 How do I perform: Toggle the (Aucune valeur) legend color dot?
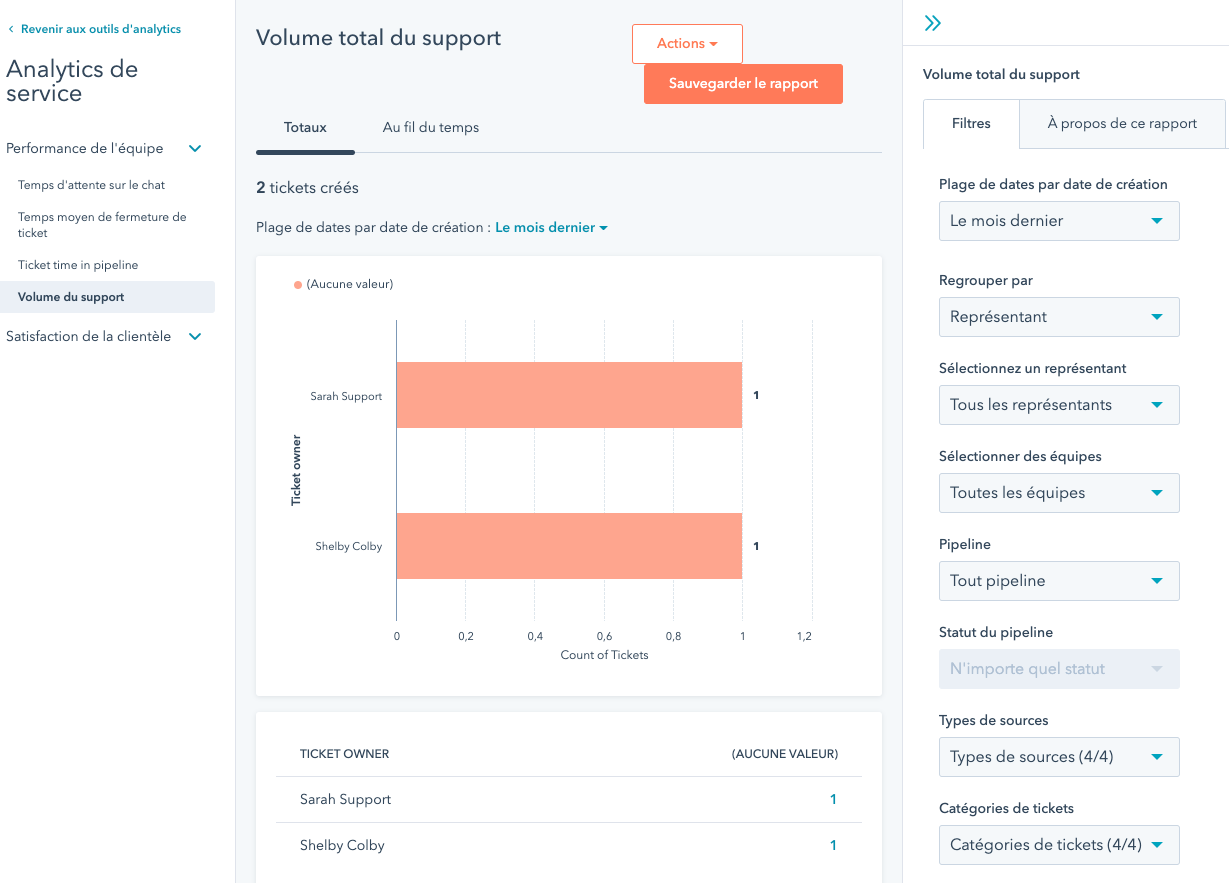point(298,285)
